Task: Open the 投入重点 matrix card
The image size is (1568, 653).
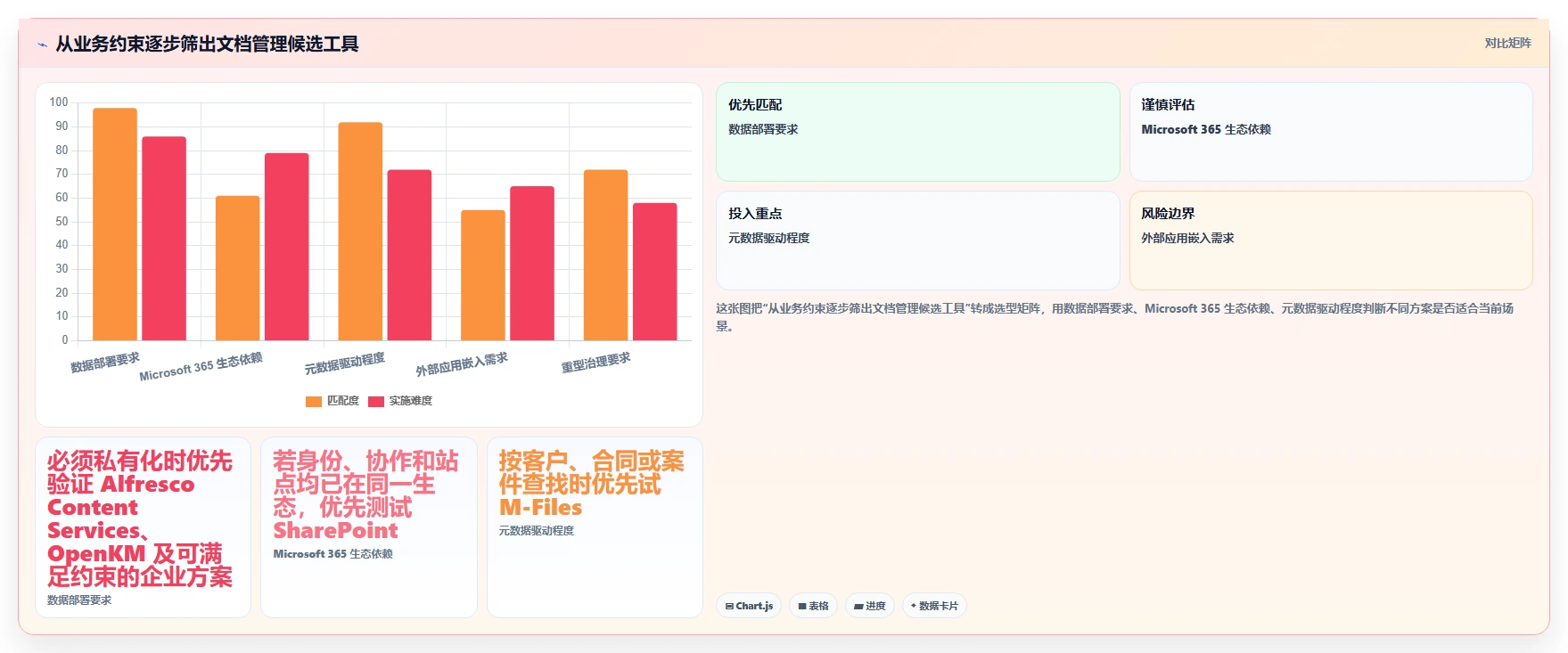Action: point(917,241)
